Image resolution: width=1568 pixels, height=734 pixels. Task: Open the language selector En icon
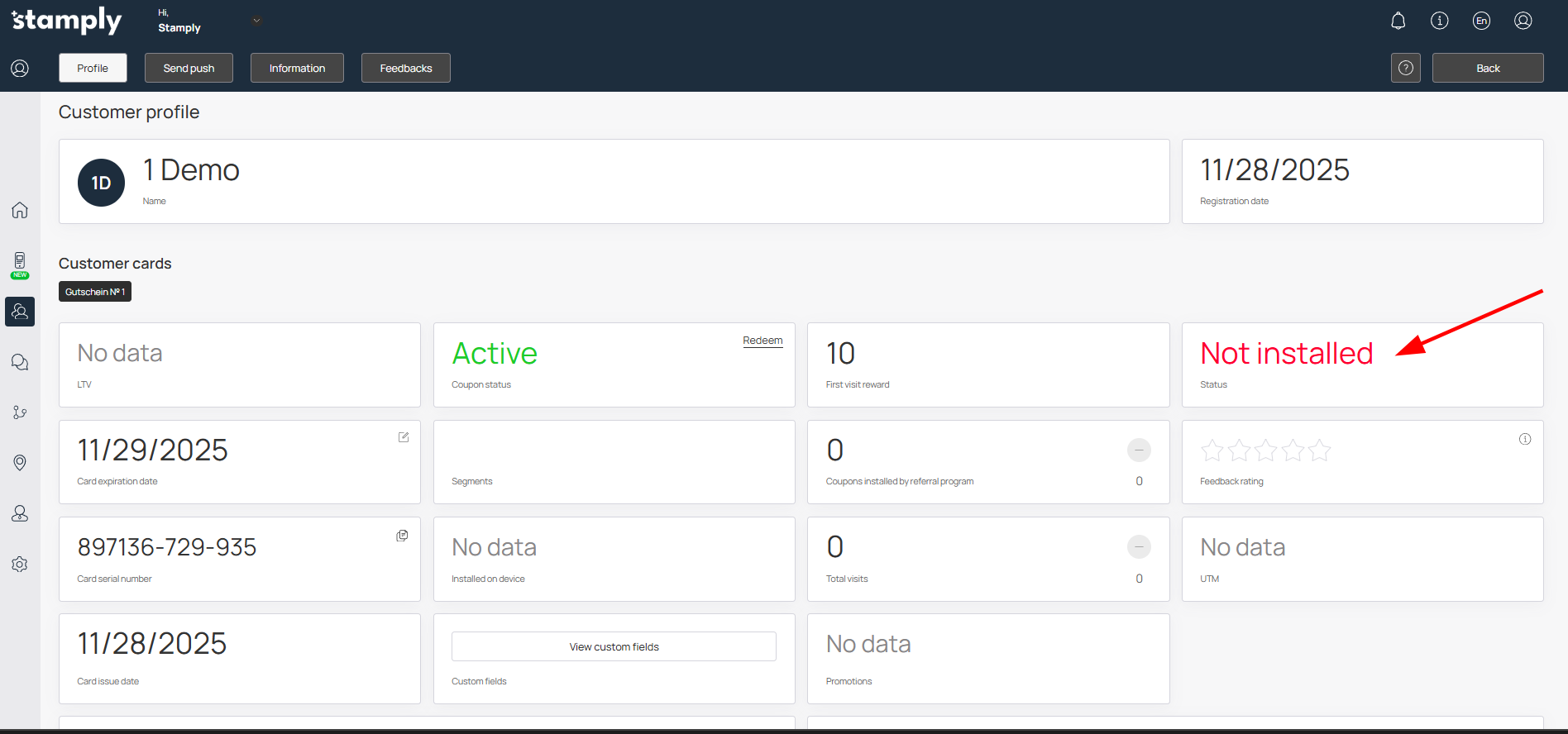point(1481,21)
